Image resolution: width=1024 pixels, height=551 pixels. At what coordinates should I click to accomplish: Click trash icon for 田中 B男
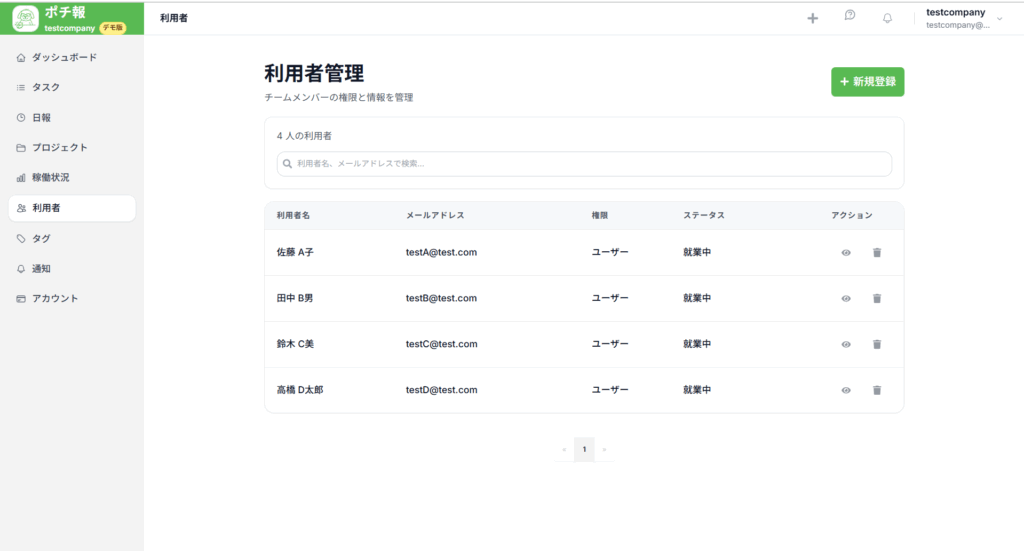877,299
